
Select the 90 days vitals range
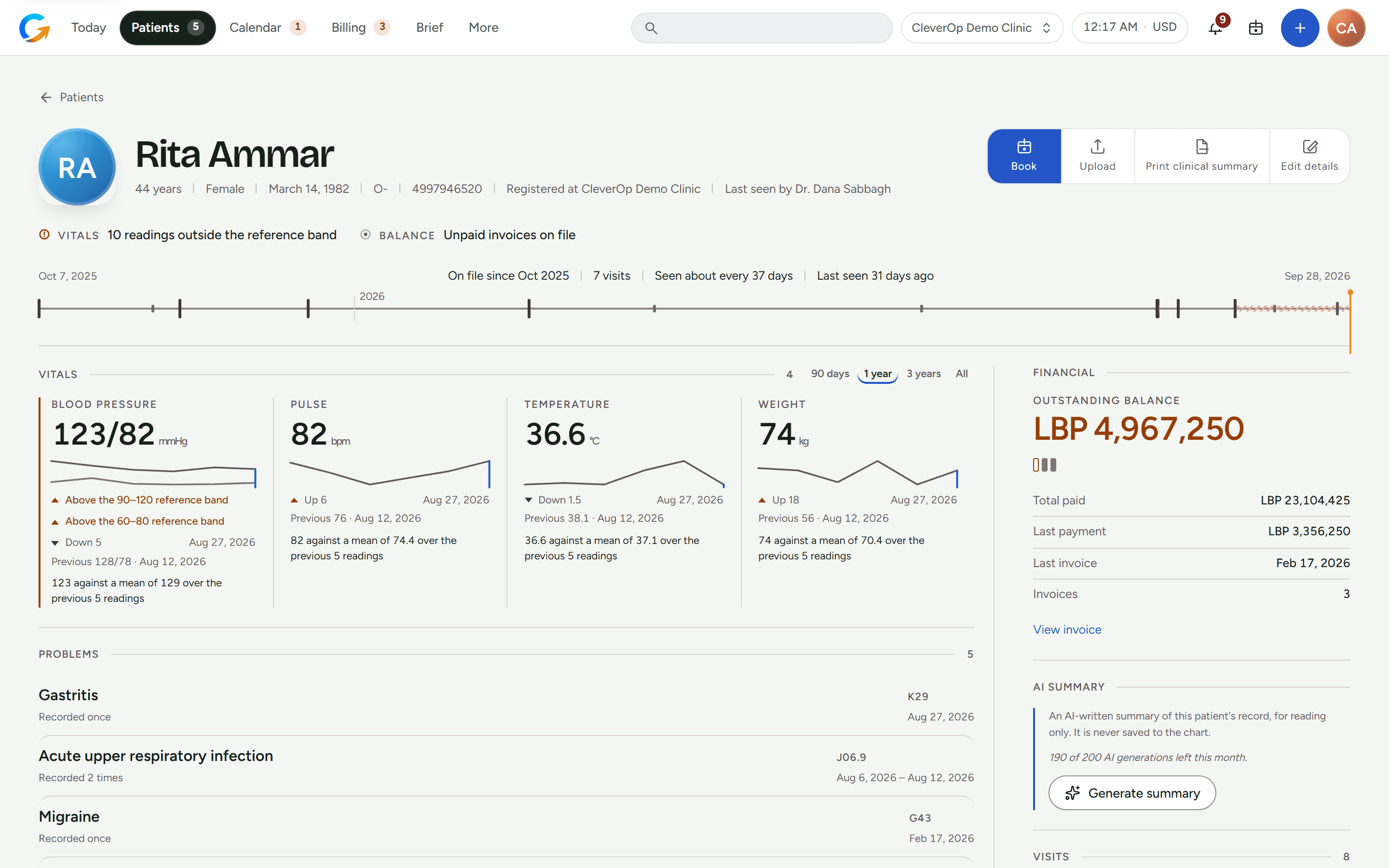(x=830, y=374)
